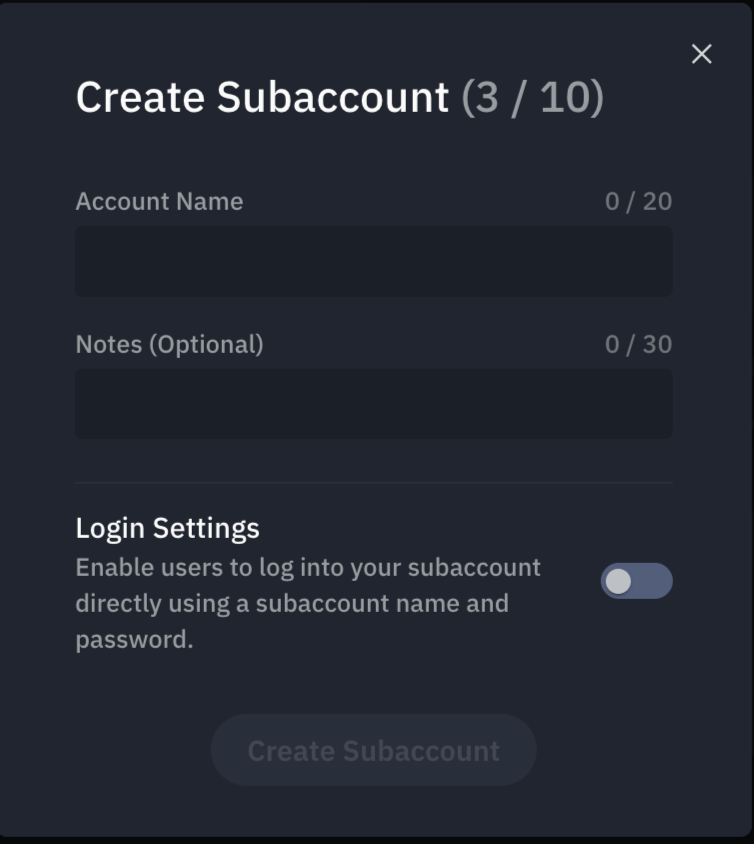754x844 pixels.
Task: Select the 0 / 30 character counter
Action: coord(638,344)
